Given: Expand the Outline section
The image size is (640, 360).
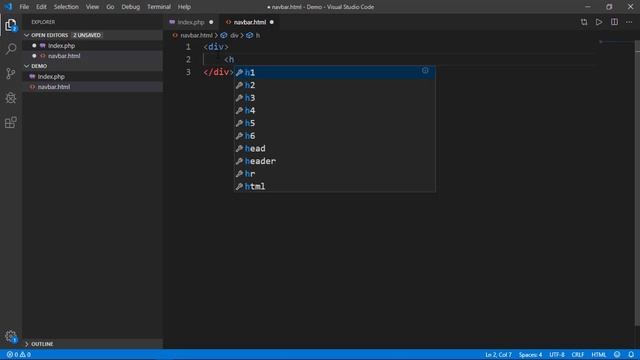Looking at the screenshot, I should [92, 344].
